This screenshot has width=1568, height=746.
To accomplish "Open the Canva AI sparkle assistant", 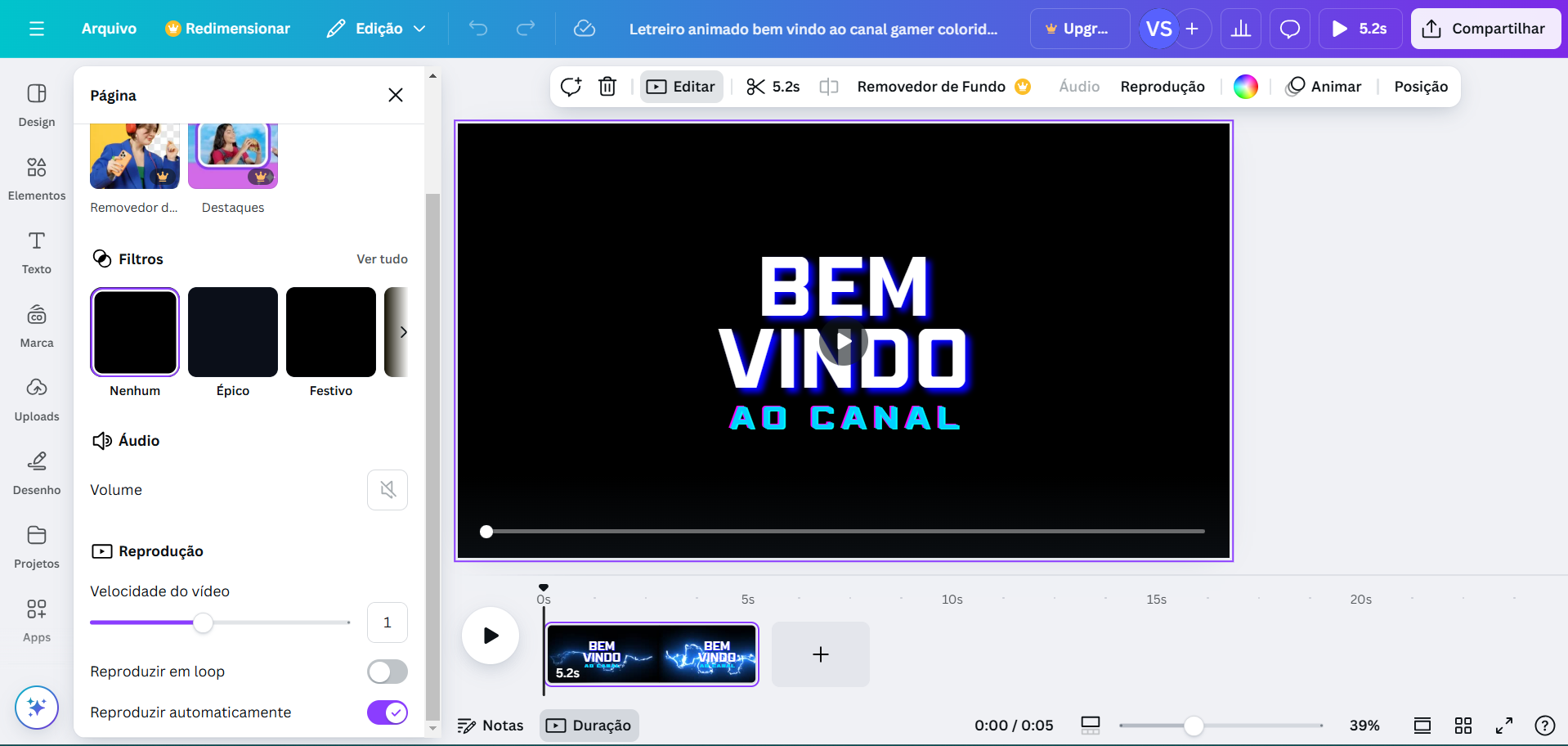I will coord(36,707).
